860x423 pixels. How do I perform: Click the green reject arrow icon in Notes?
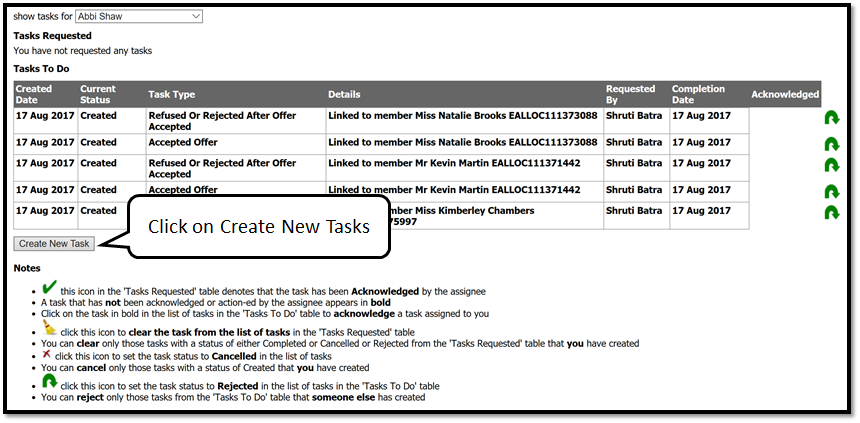tap(50, 381)
